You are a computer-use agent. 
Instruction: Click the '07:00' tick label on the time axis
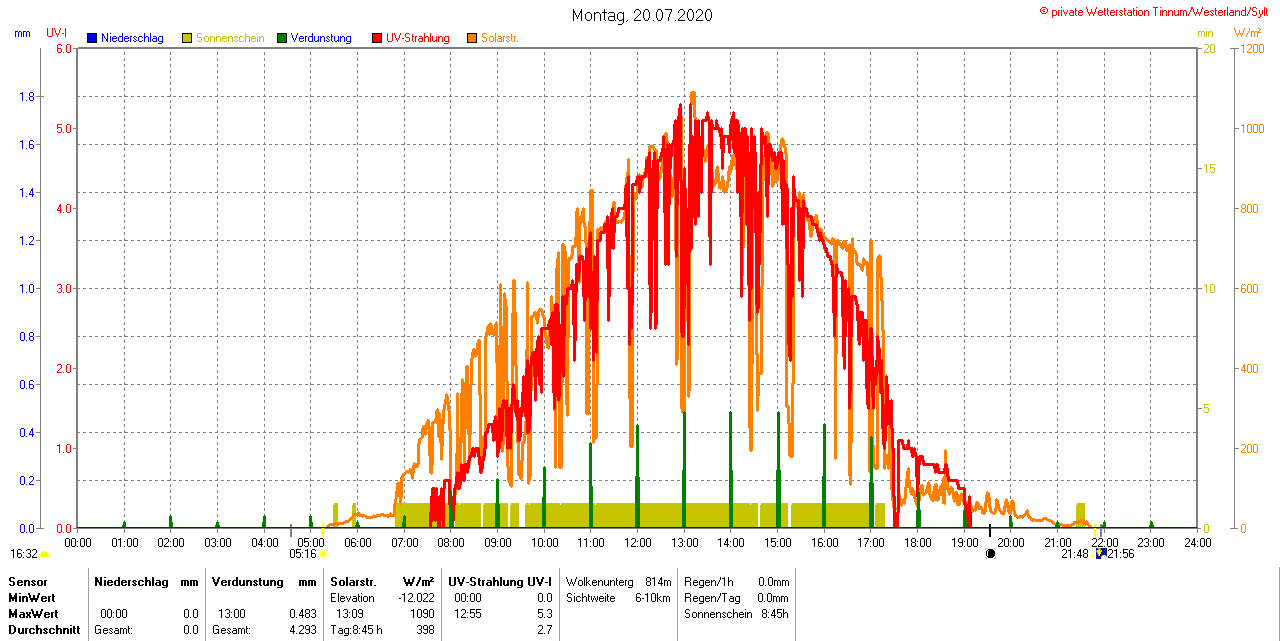pos(404,543)
